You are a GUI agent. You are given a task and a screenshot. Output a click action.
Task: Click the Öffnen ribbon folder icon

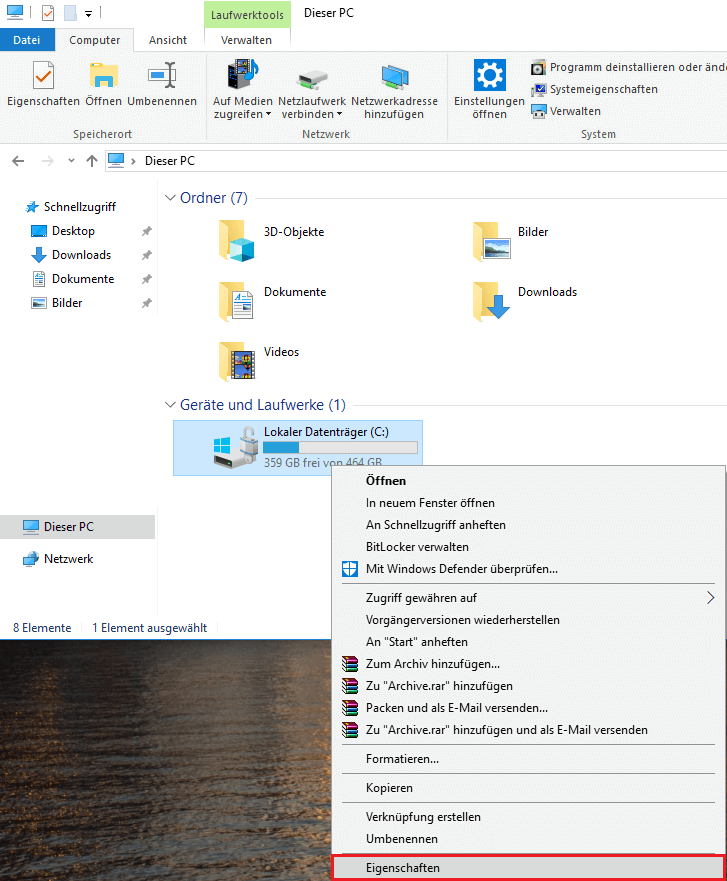103,75
